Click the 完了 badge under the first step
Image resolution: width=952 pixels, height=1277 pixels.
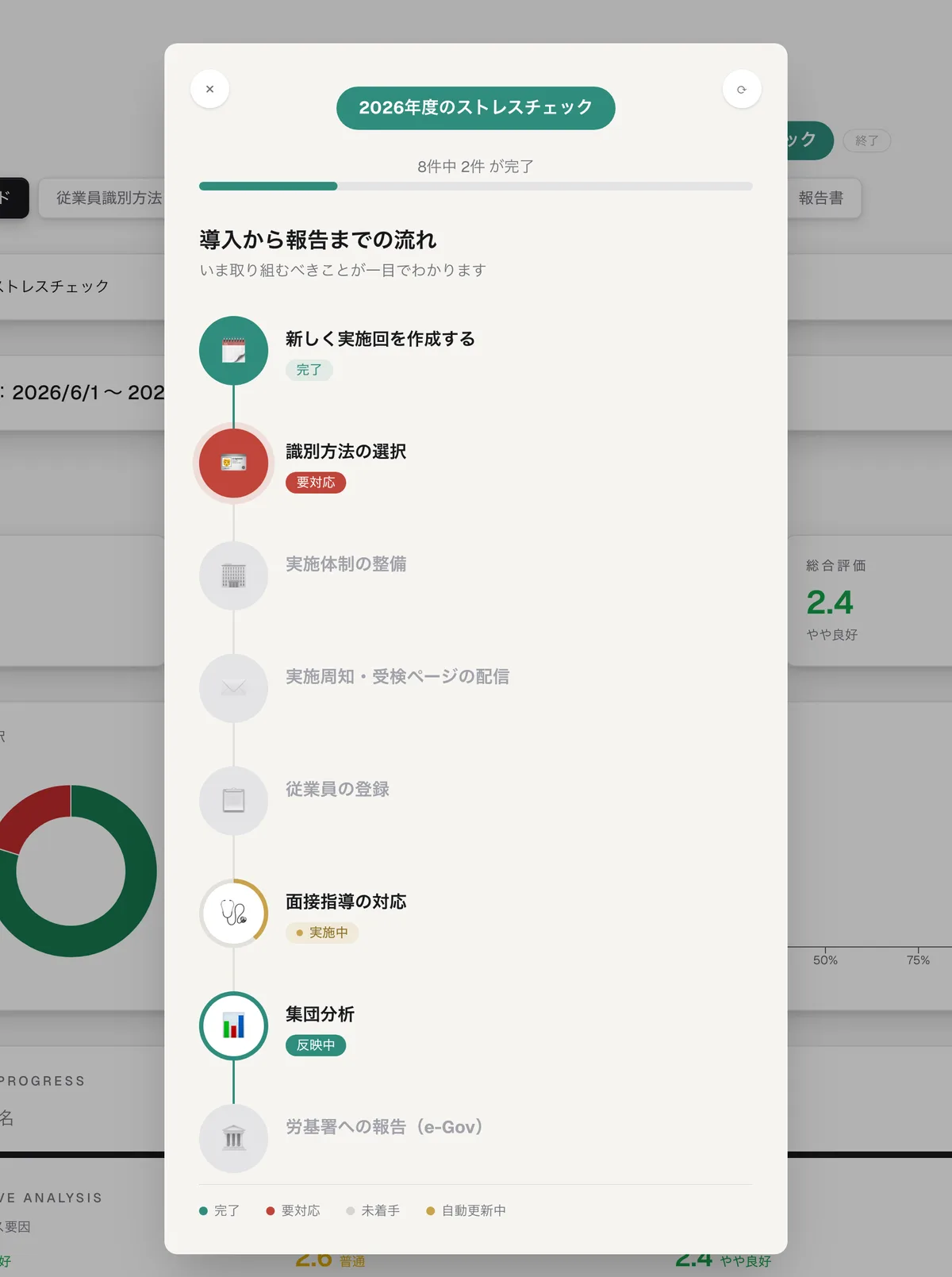click(309, 370)
